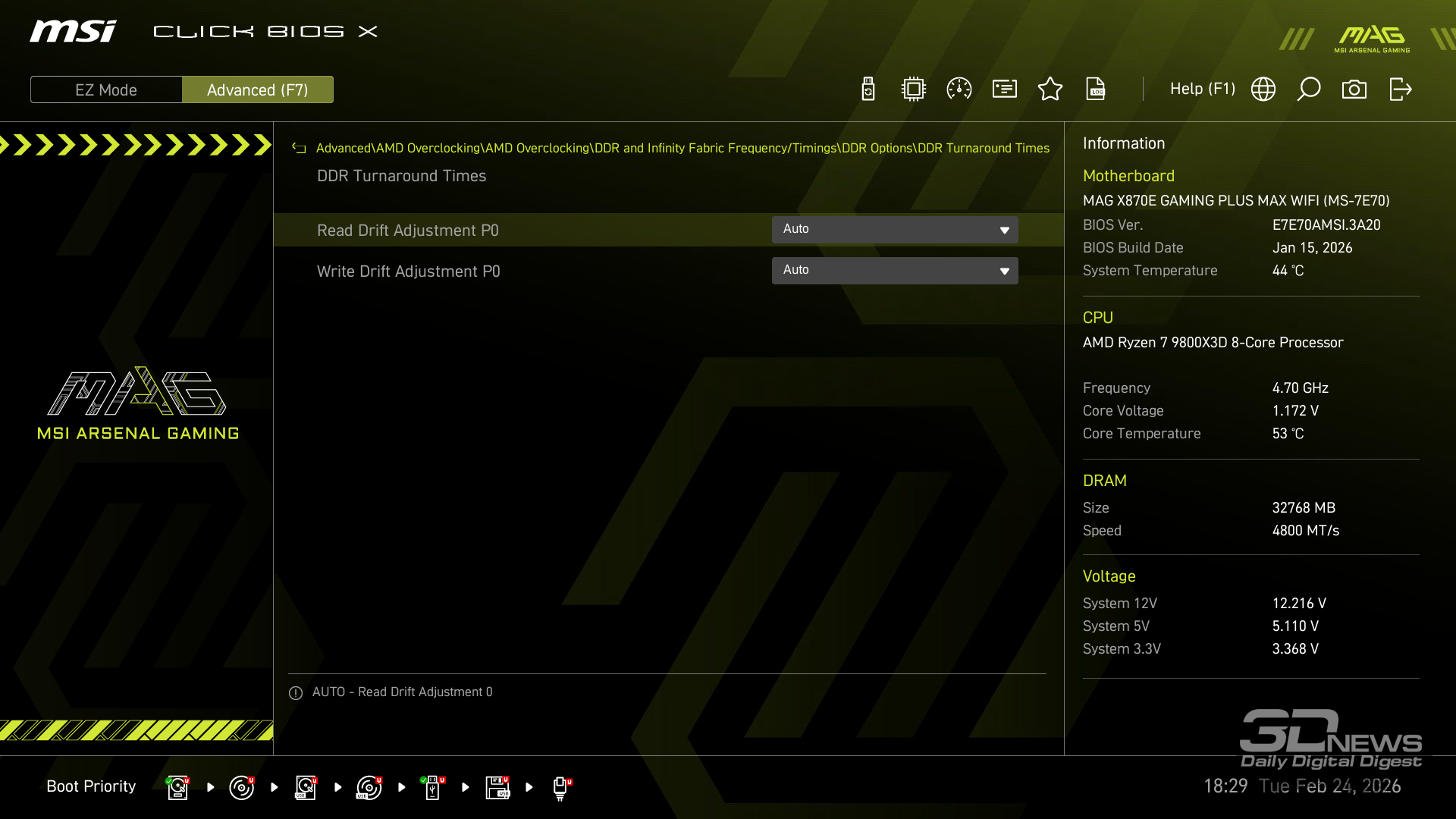This screenshot has height=819, width=1456.
Task: Select the network boot device icon
Action: (560, 787)
